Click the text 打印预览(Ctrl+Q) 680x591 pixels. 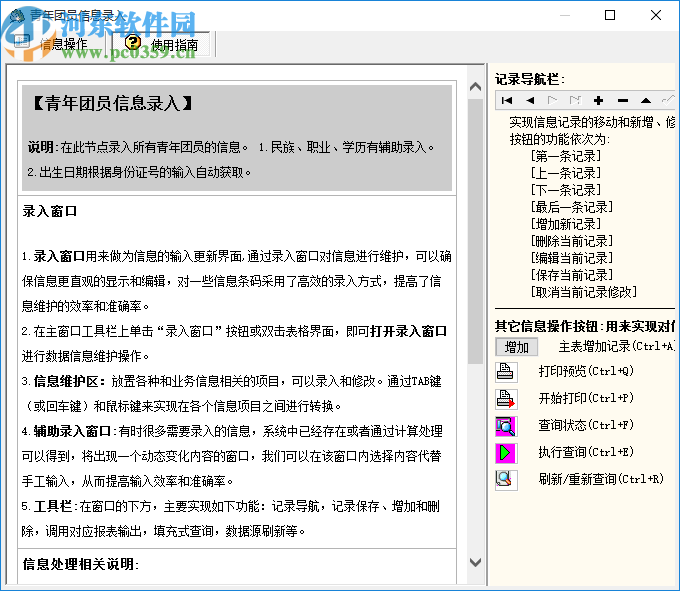click(x=586, y=371)
